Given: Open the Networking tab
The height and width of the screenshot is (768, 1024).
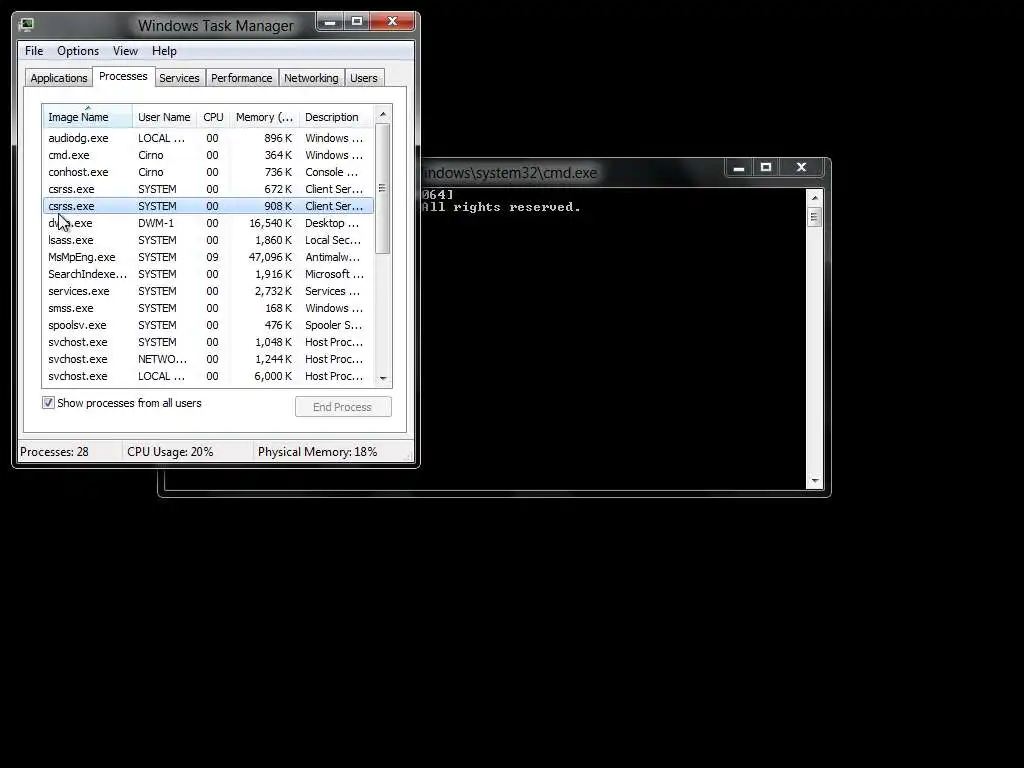Looking at the screenshot, I should tap(311, 78).
